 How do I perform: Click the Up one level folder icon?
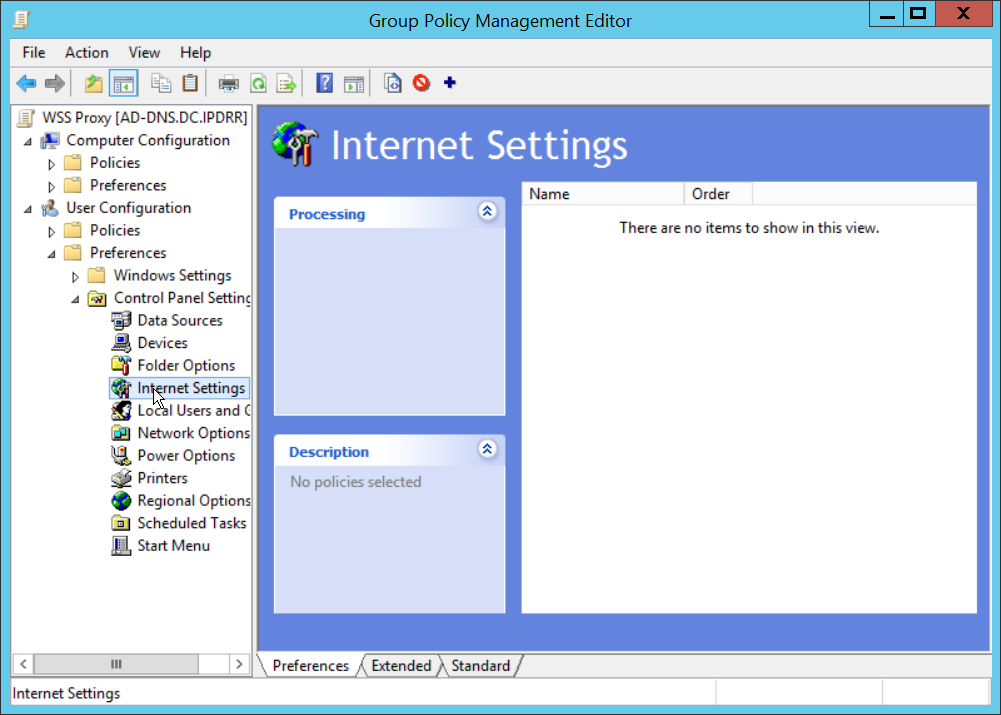click(x=93, y=84)
